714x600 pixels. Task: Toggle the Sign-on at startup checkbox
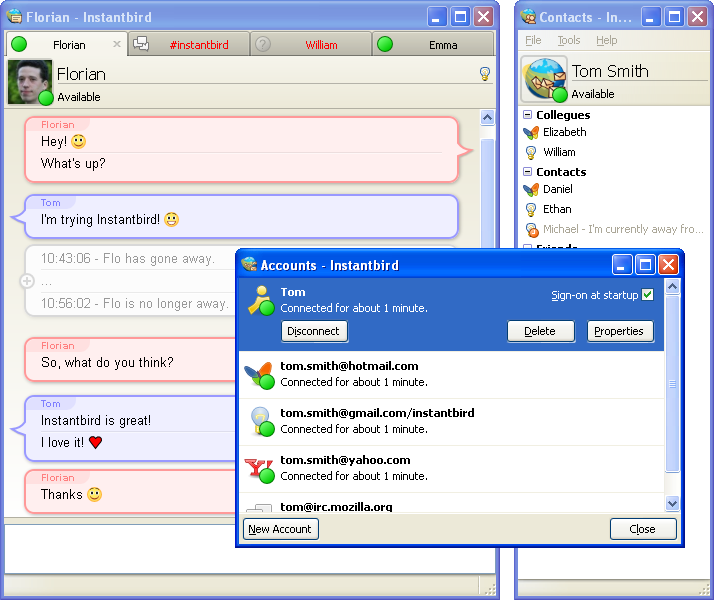(x=647, y=295)
